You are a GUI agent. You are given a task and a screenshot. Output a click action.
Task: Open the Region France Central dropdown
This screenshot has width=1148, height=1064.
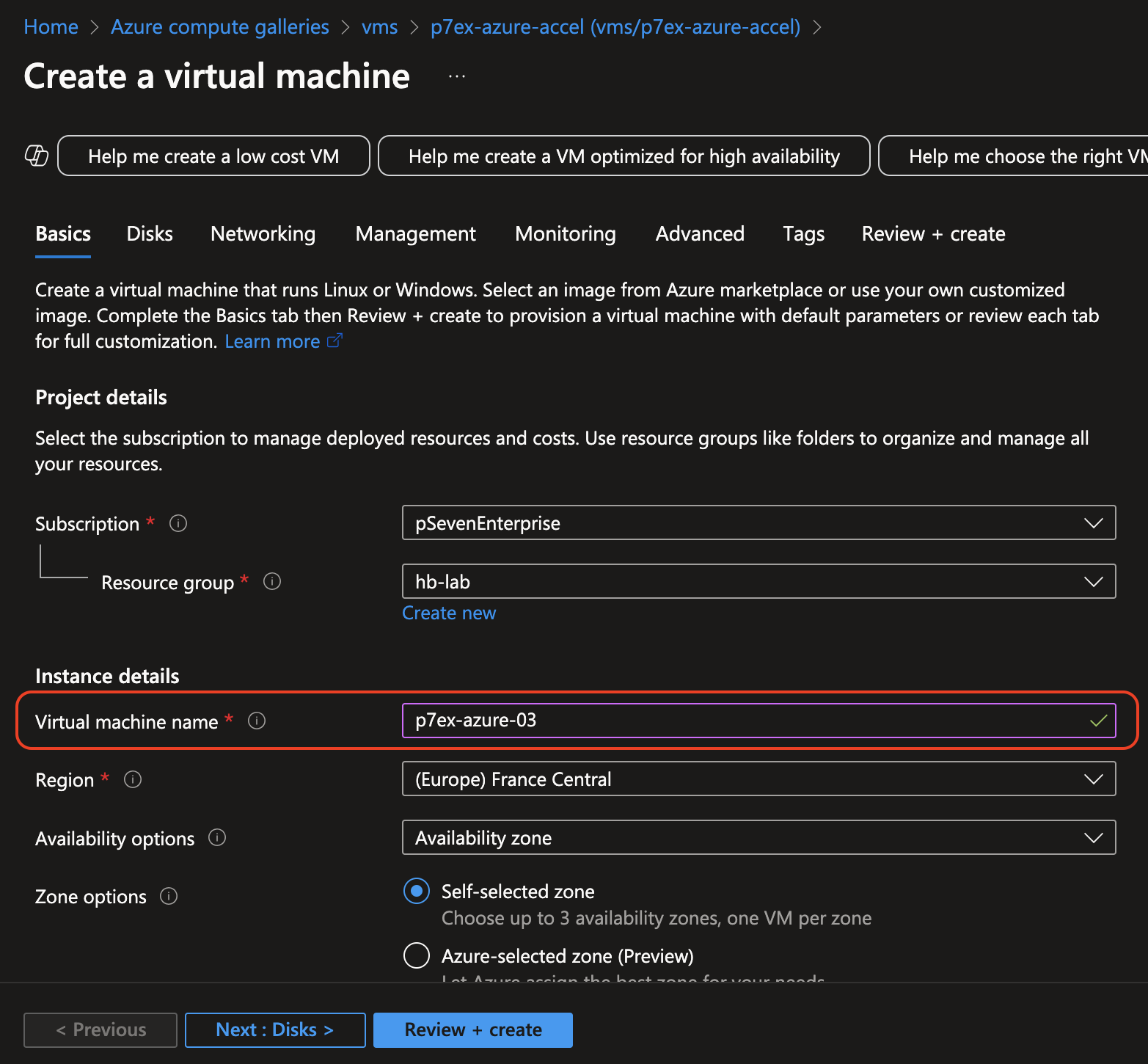click(758, 779)
